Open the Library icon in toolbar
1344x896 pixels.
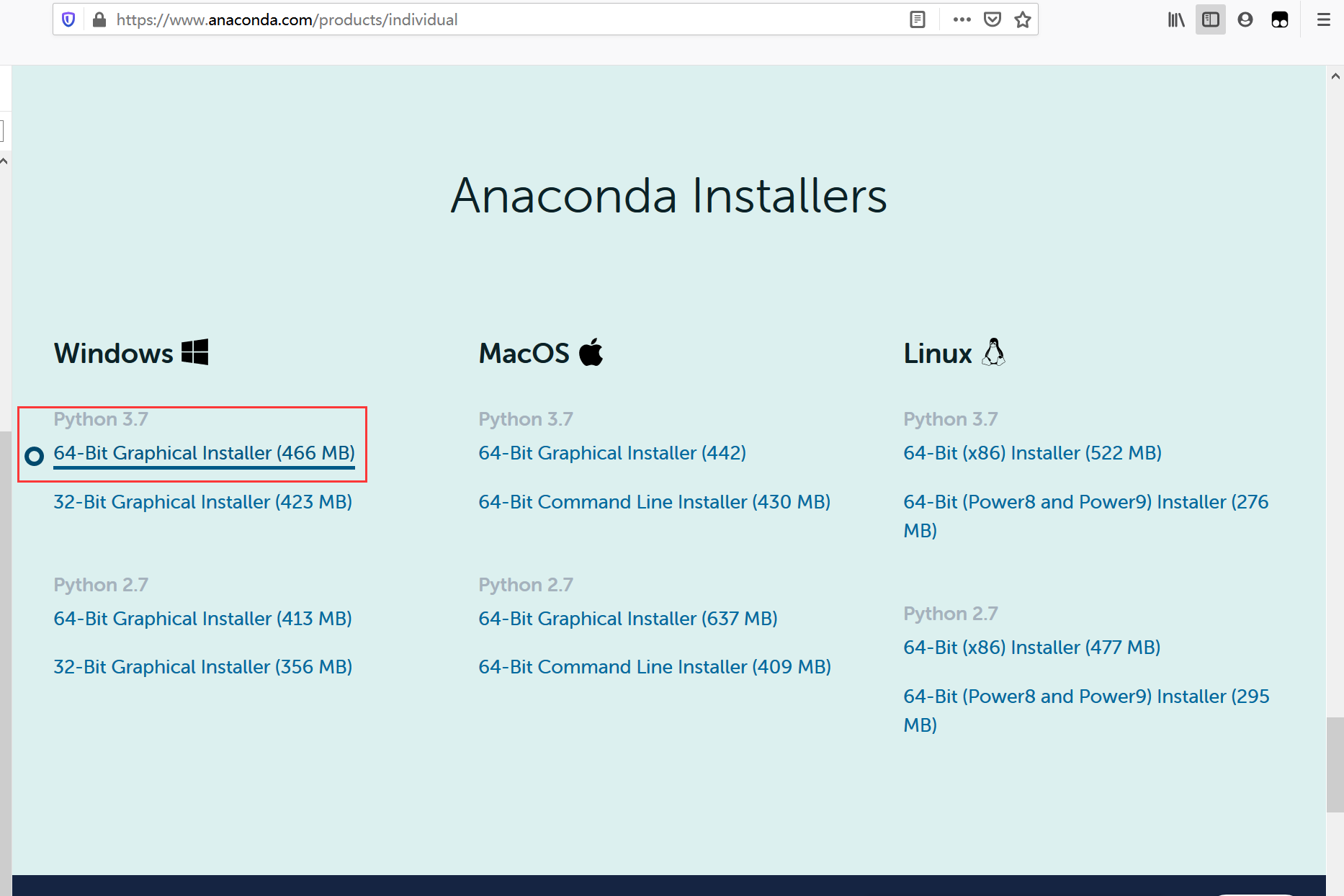pyautogui.click(x=1176, y=19)
